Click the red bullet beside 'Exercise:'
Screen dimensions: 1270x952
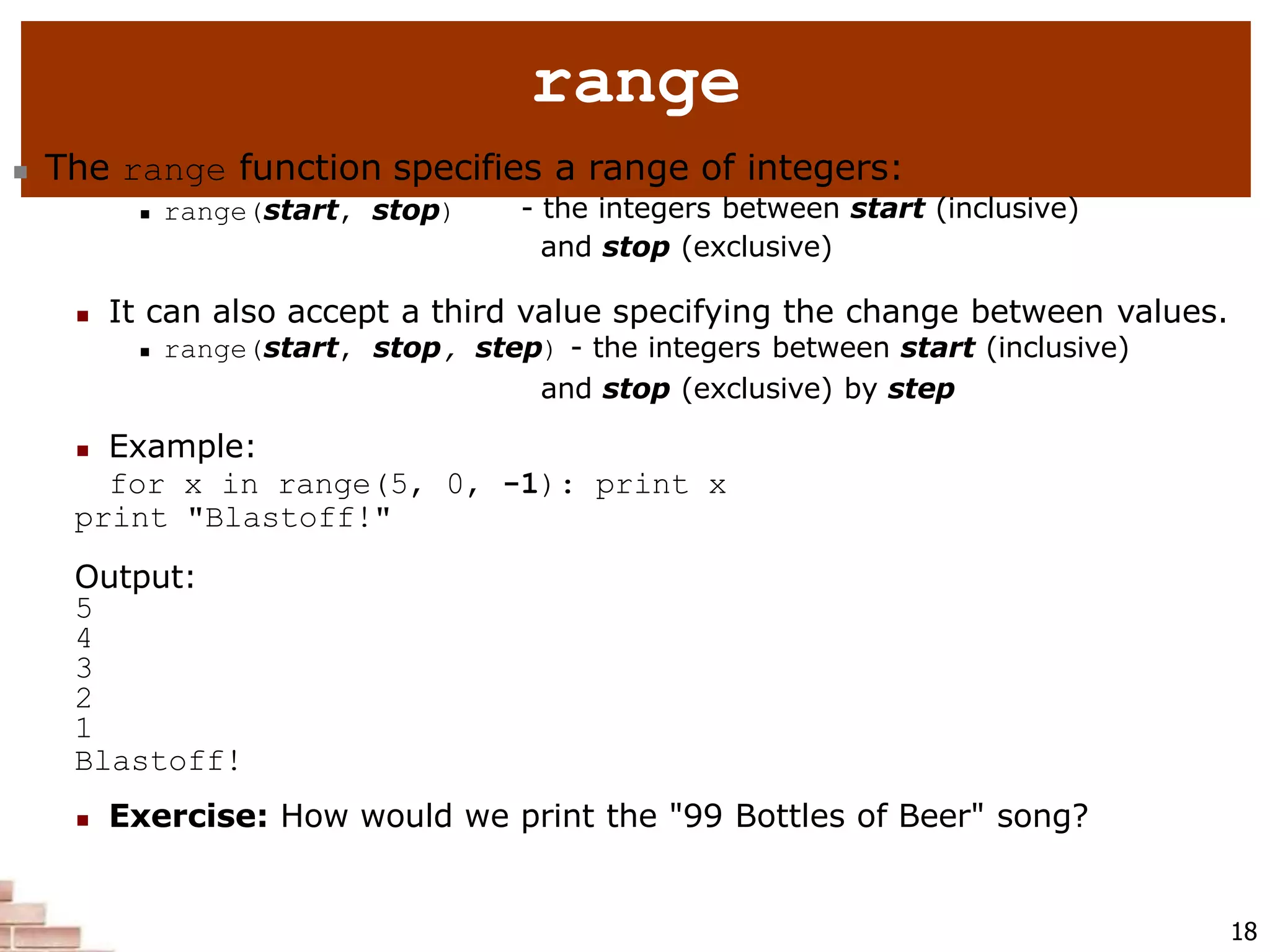[x=82, y=820]
